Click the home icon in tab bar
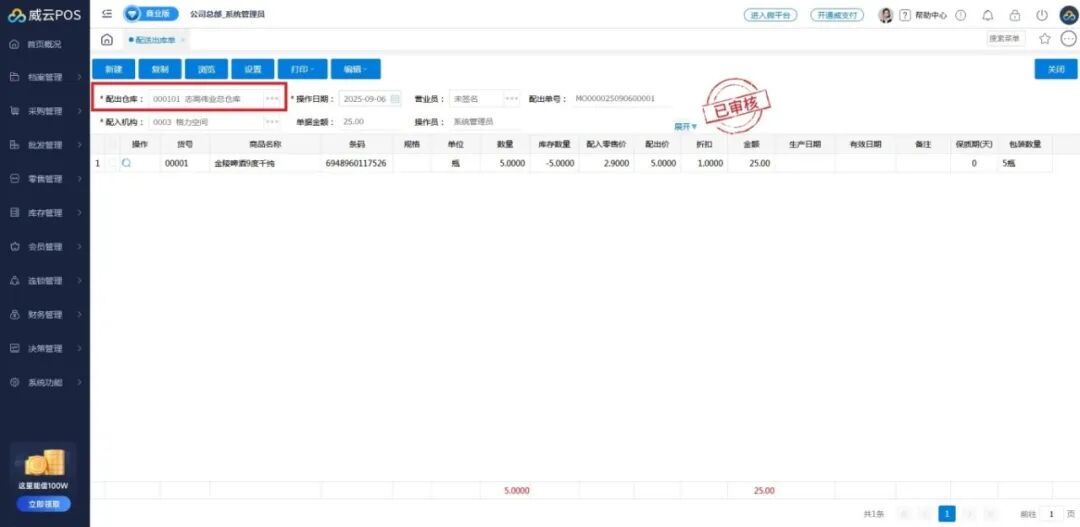The height and width of the screenshot is (527, 1080). pos(107,39)
